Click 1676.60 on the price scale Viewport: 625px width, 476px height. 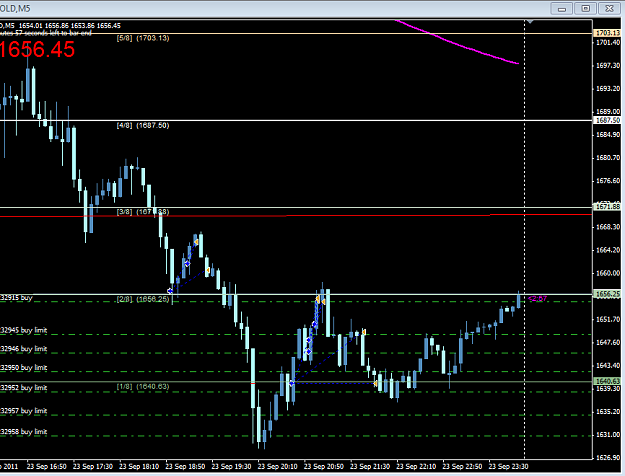(608, 181)
